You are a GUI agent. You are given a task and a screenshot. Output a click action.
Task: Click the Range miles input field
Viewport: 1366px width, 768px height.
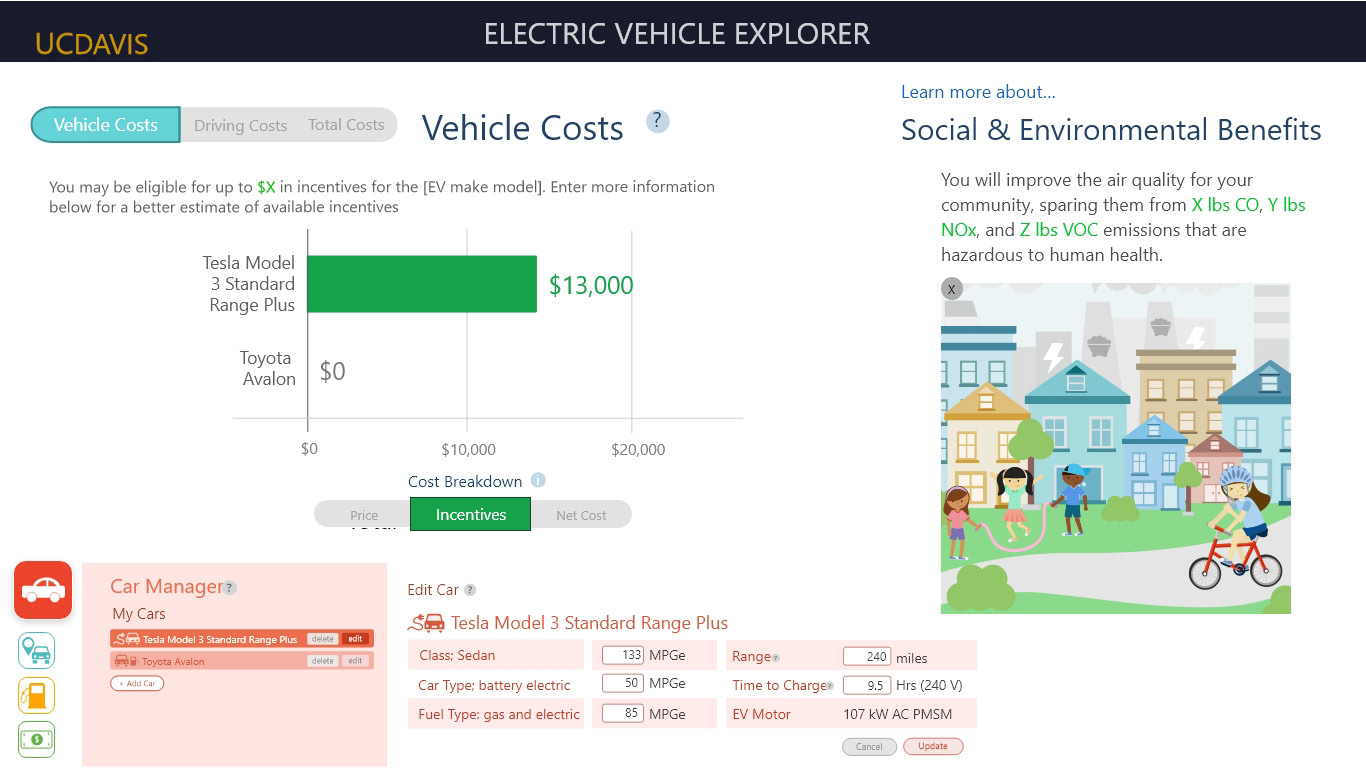[866, 657]
